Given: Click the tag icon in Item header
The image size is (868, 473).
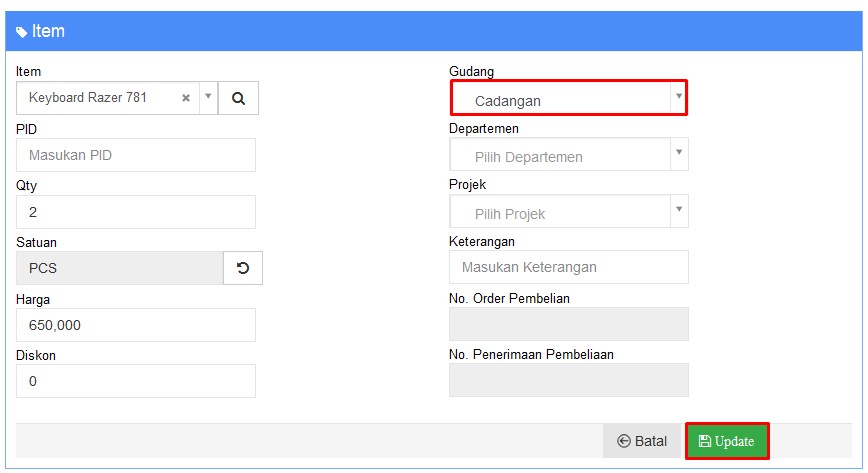Looking at the screenshot, I should [x=22, y=32].
